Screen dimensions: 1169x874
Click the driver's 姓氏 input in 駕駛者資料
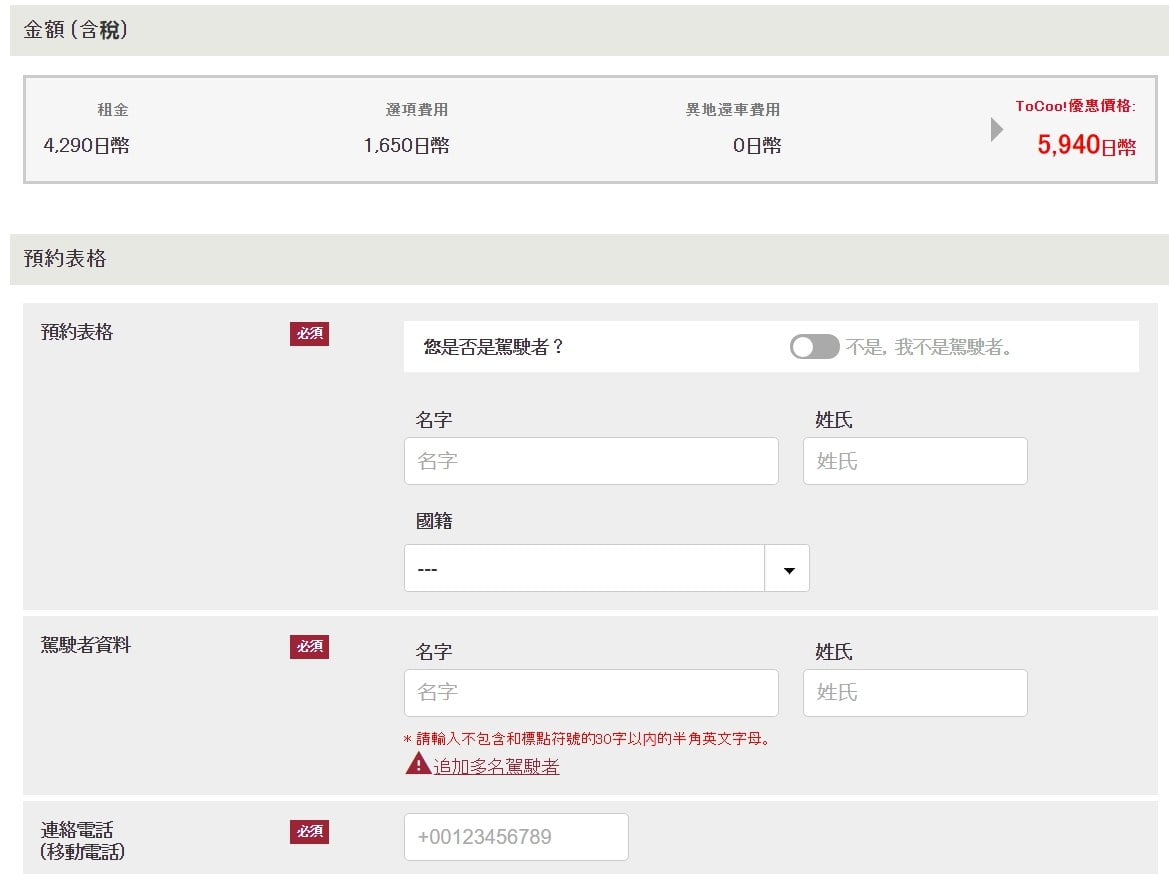[914, 692]
